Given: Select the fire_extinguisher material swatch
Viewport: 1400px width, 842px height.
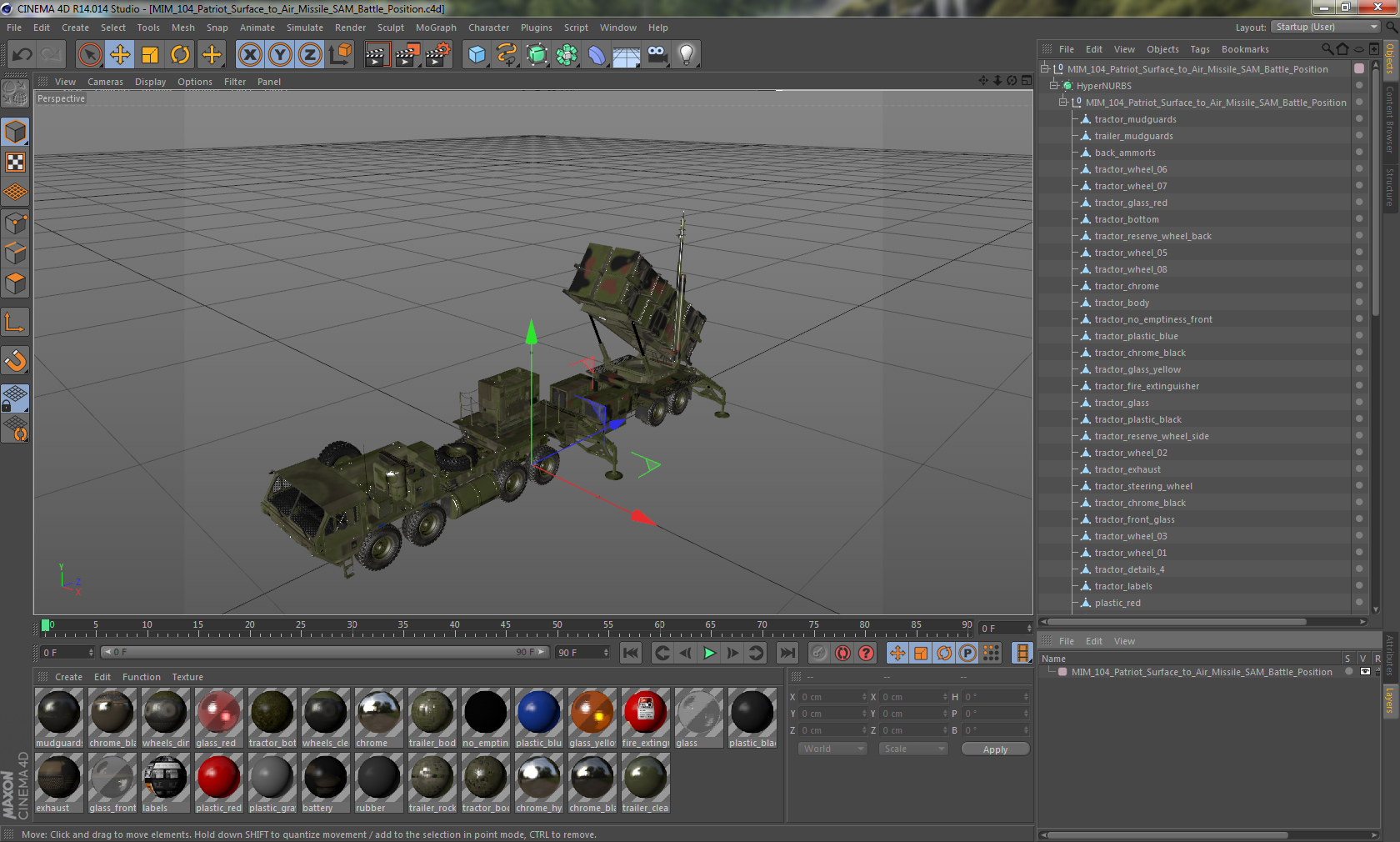Looking at the screenshot, I should (645, 718).
